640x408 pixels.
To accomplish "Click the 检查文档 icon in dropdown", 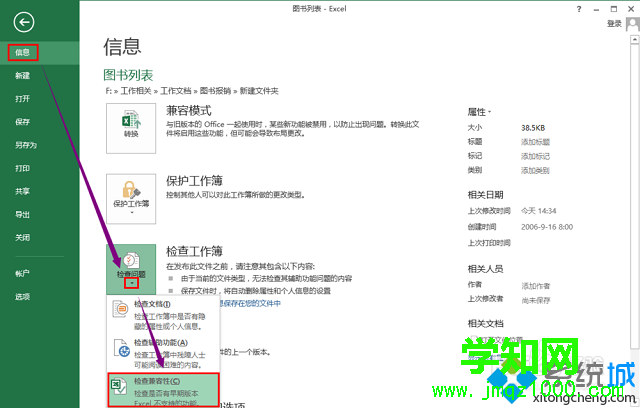I will [121, 309].
